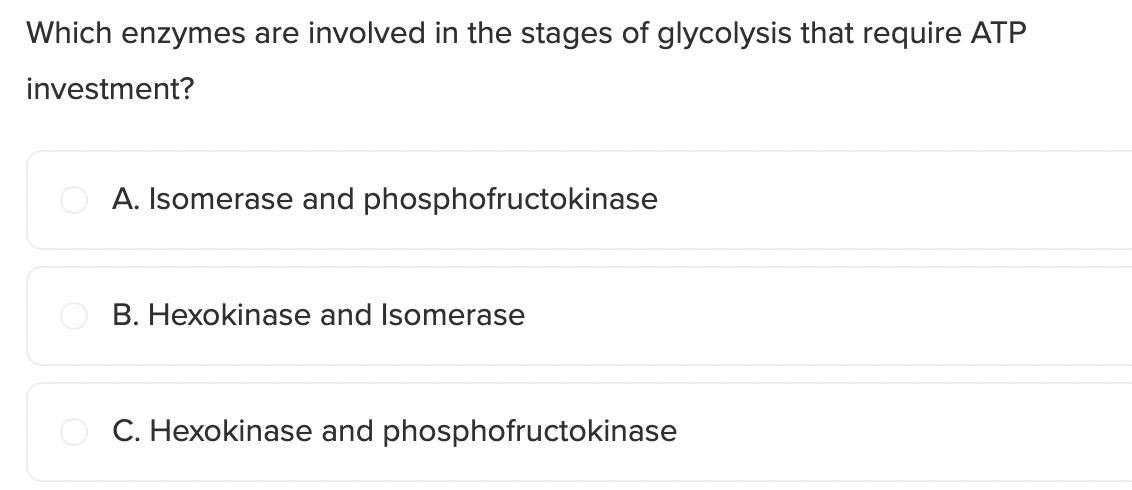The image size is (1132, 490).
Task: Pick answer 'B. Hexokinase and Isomerase' label
Action: point(318,315)
